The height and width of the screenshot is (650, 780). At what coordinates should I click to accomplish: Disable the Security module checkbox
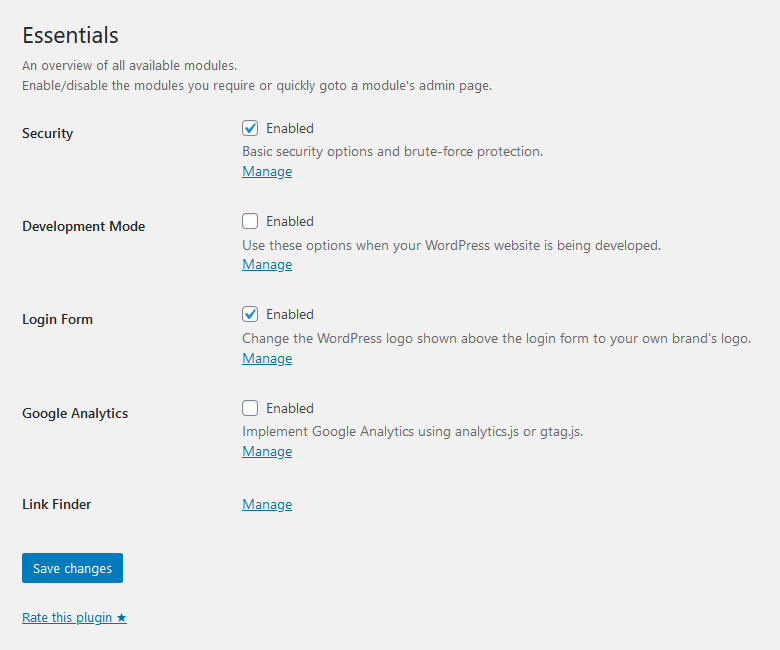click(x=250, y=128)
